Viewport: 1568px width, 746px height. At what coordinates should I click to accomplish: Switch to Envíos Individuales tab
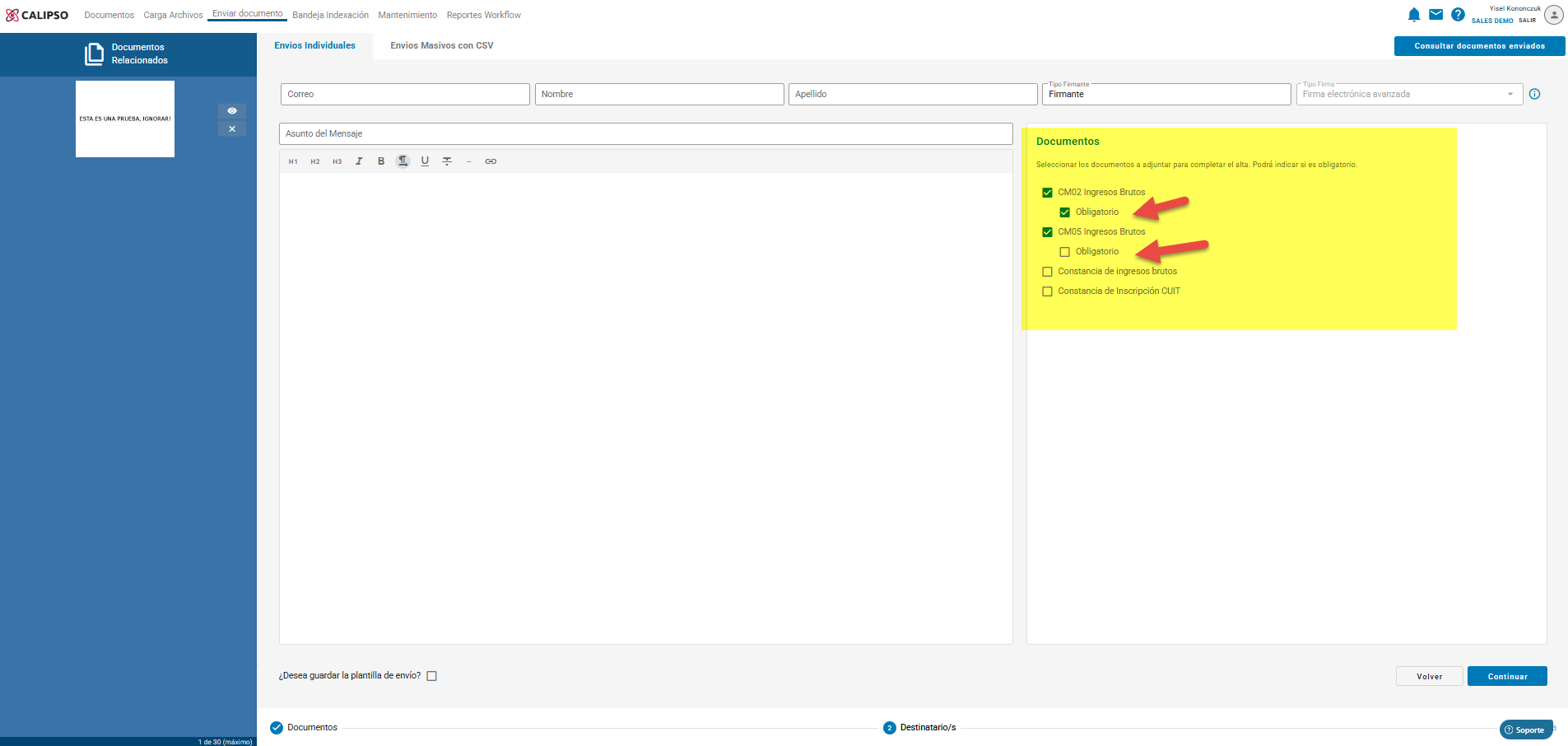(x=315, y=45)
